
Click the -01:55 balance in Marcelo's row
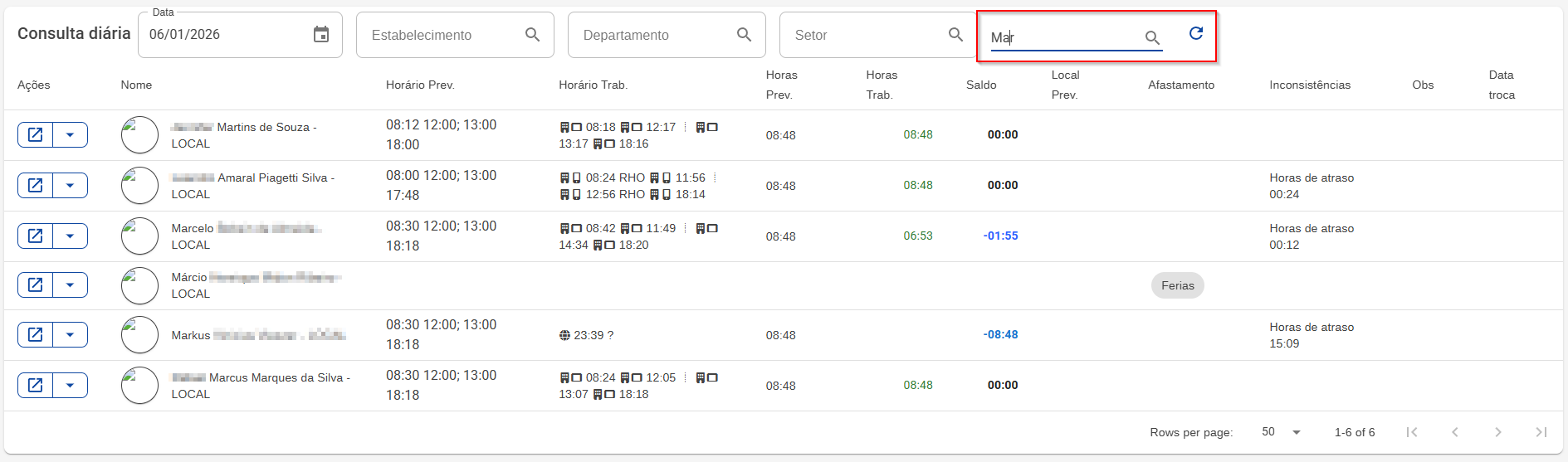tap(1000, 236)
